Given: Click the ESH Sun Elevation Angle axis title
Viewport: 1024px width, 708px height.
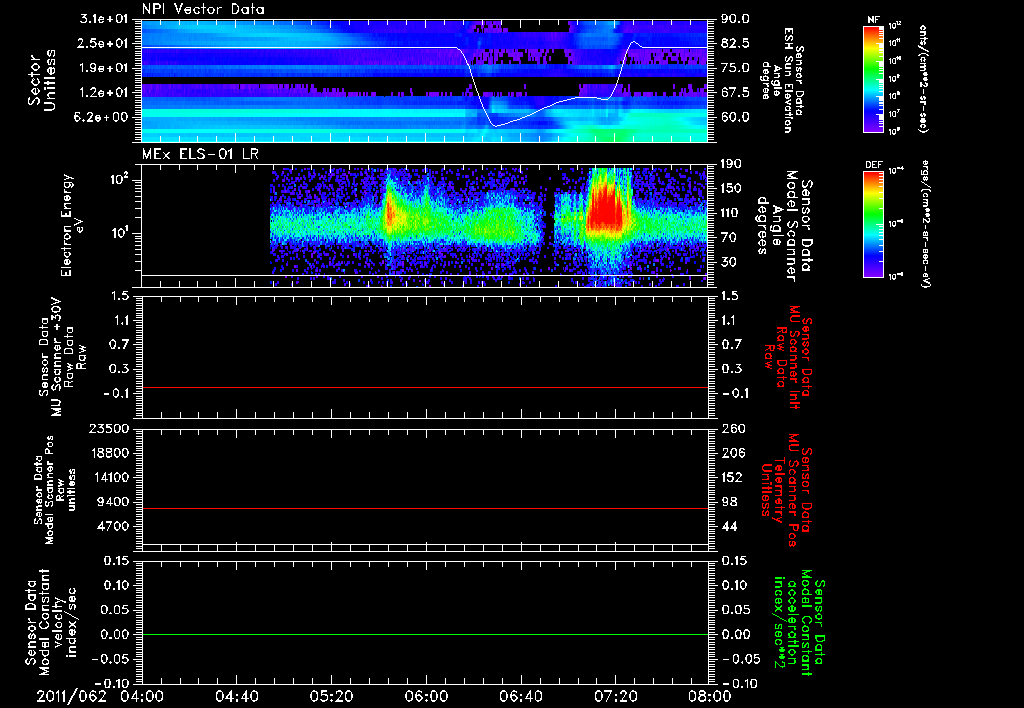Looking at the screenshot, I should click(781, 80).
